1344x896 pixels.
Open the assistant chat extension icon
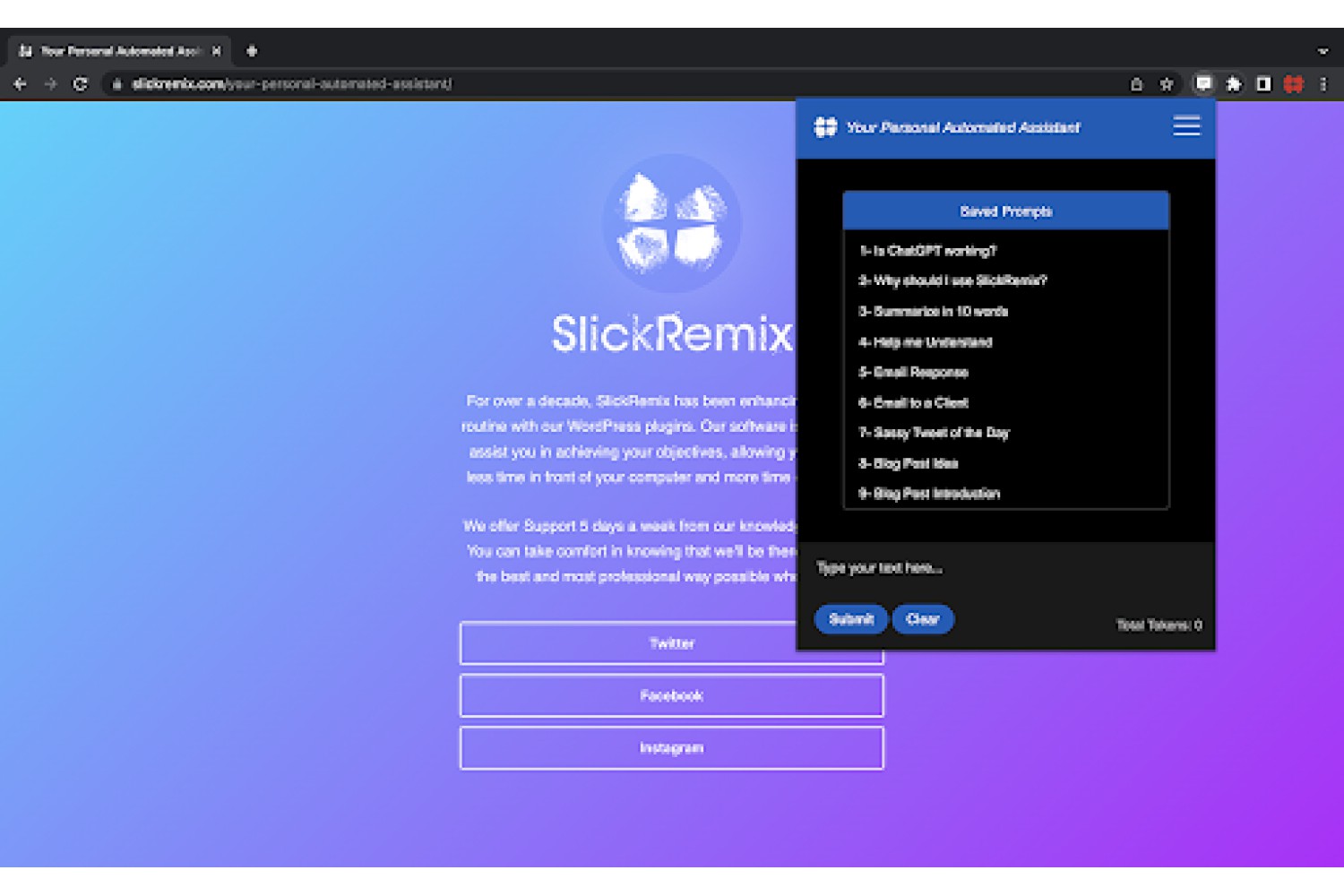[1203, 84]
